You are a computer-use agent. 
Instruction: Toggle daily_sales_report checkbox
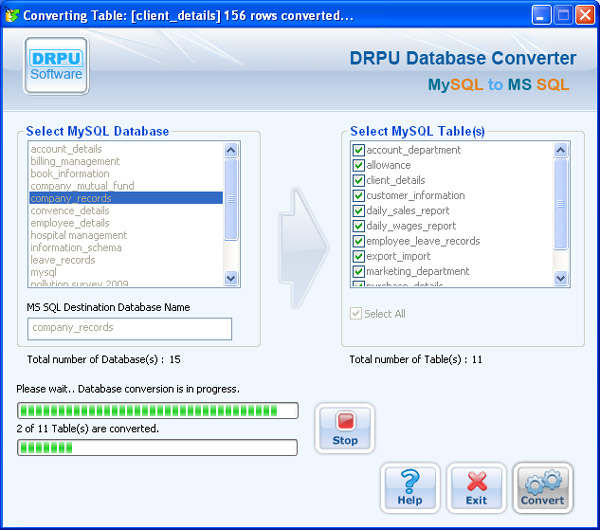click(359, 211)
